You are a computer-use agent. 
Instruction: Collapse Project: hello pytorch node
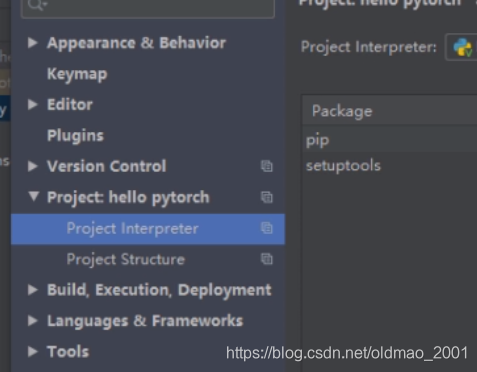[33, 196]
